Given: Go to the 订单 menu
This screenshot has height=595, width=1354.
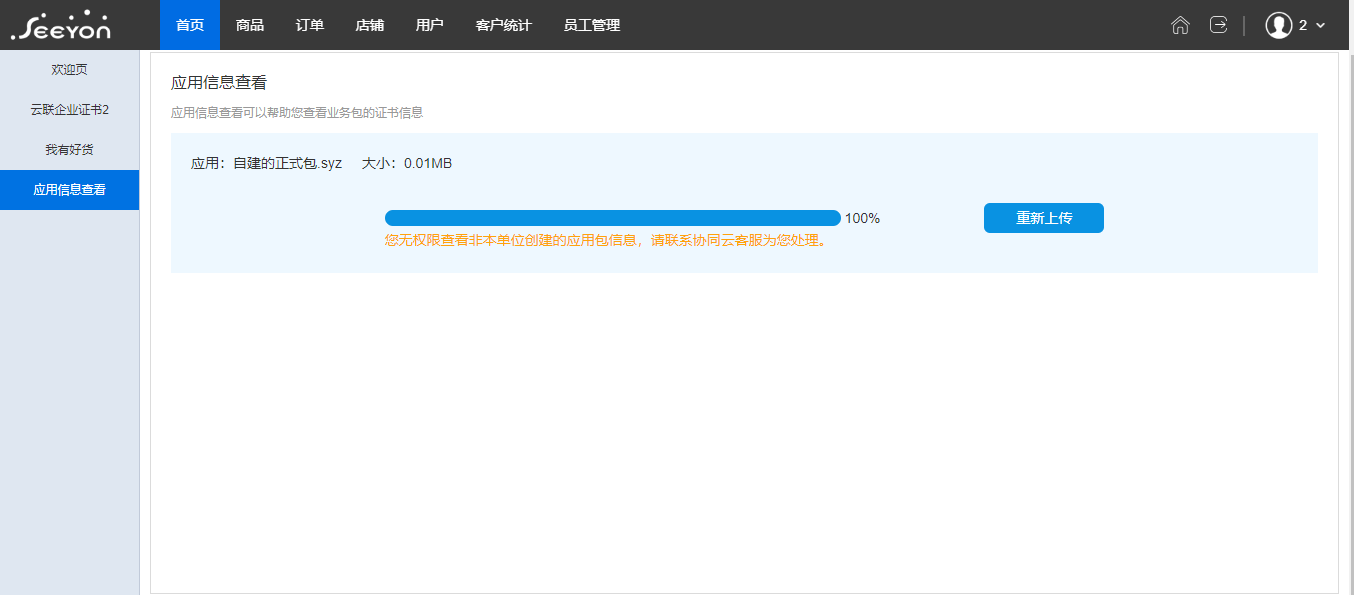Looking at the screenshot, I should (310, 25).
